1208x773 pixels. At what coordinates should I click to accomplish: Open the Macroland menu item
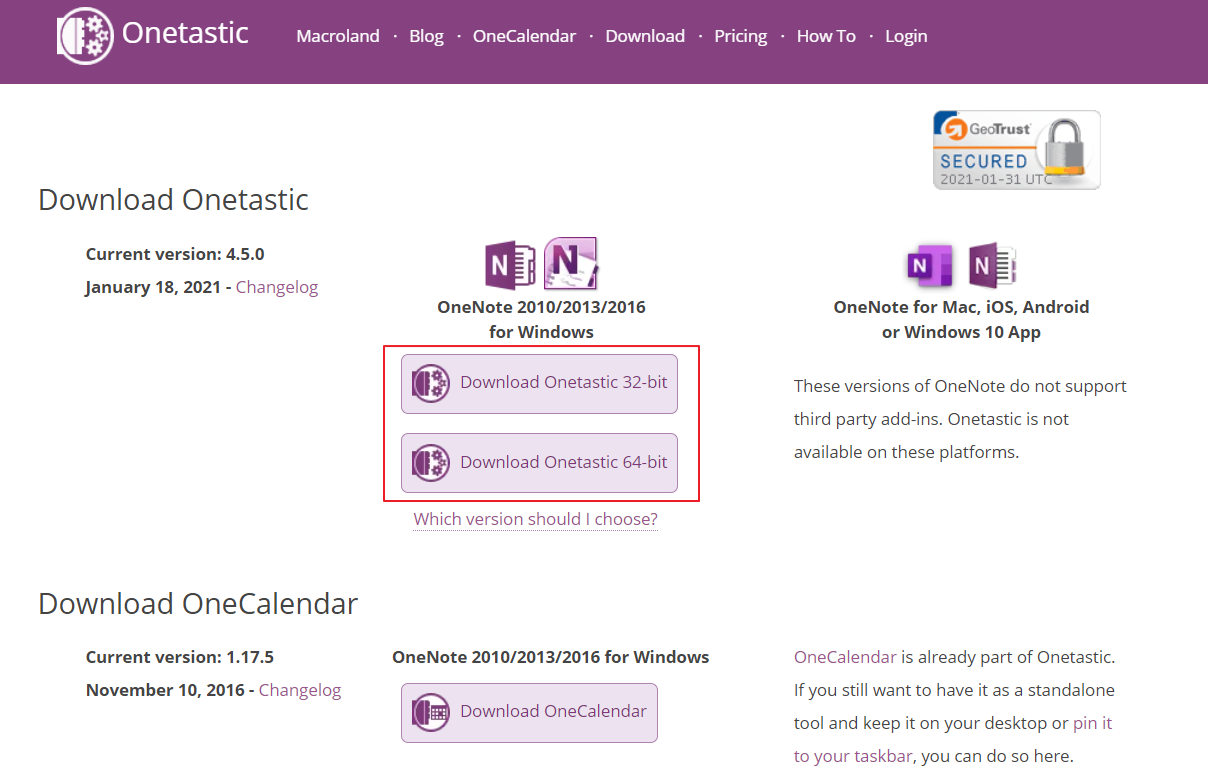coord(338,36)
